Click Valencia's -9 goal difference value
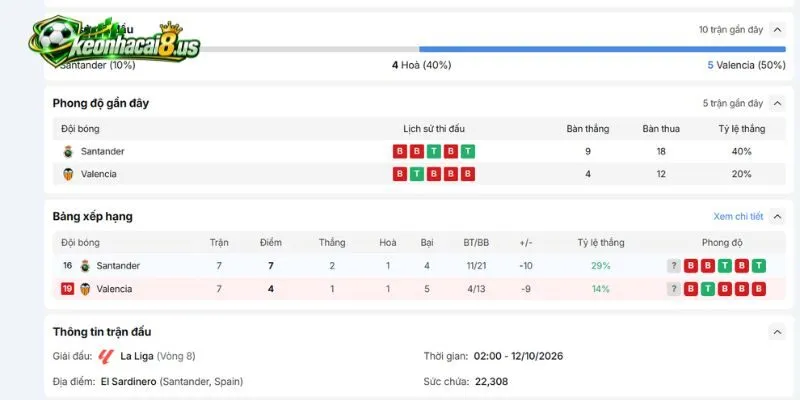The image size is (800, 400). [526, 289]
